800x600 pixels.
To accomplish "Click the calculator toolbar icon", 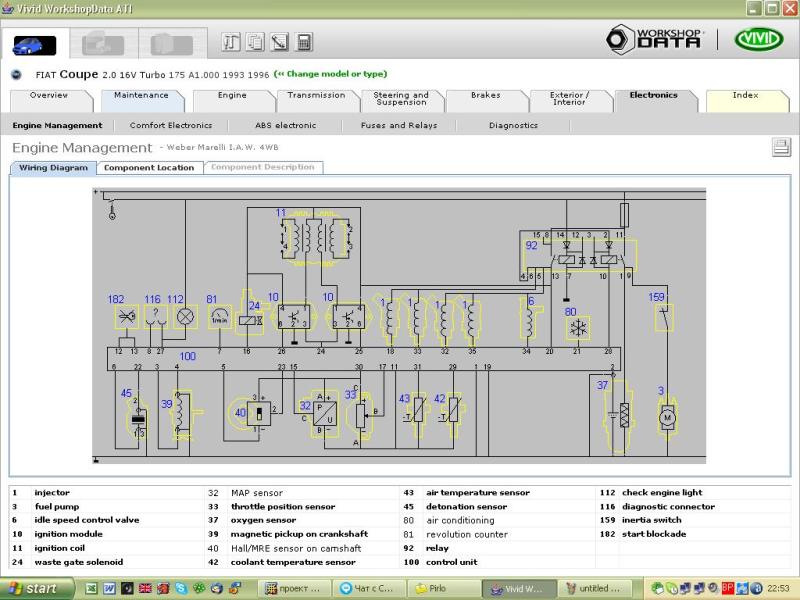I will [x=304, y=42].
